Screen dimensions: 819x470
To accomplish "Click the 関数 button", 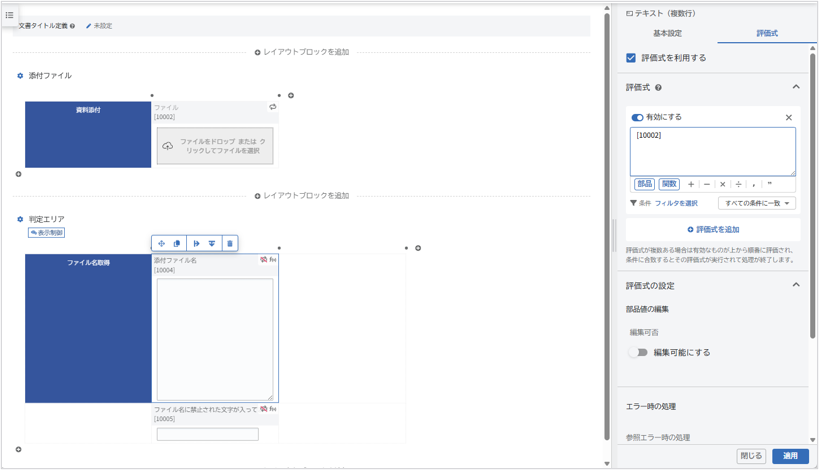I will click(x=669, y=184).
